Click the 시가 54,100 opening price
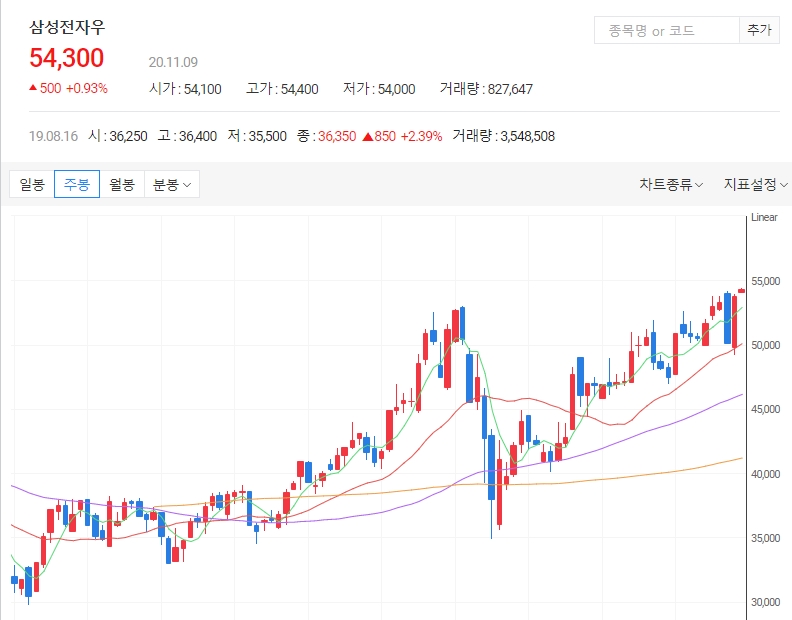 [185, 89]
